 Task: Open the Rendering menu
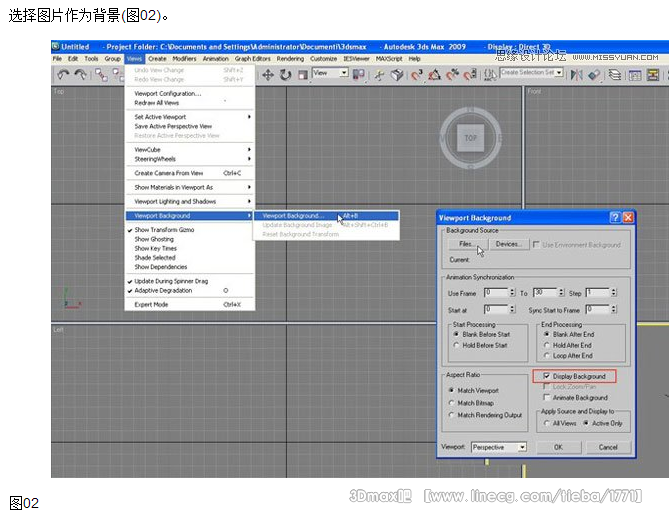coord(290,59)
